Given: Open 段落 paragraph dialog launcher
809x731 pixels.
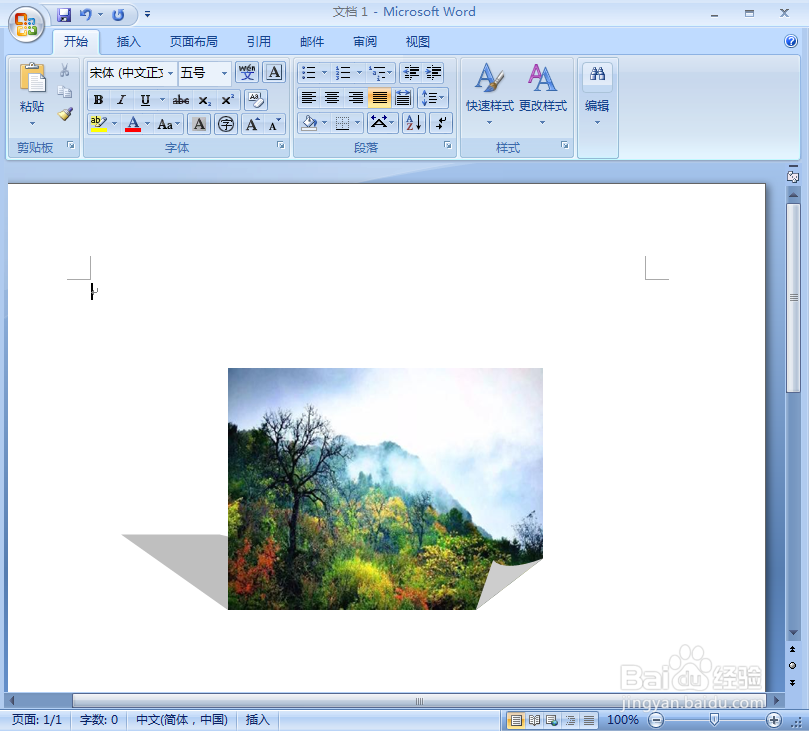Looking at the screenshot, I should 448,145.
